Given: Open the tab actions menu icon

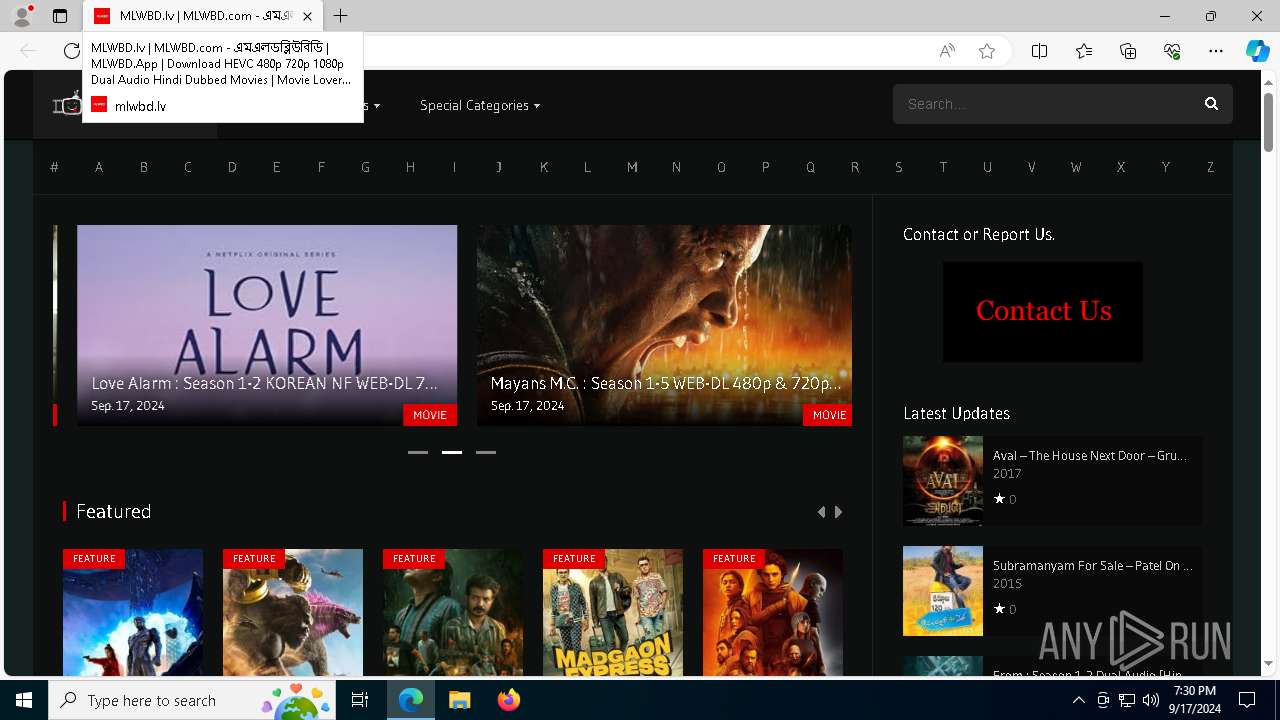Looking at the screenshot, I should coord(60,16).
